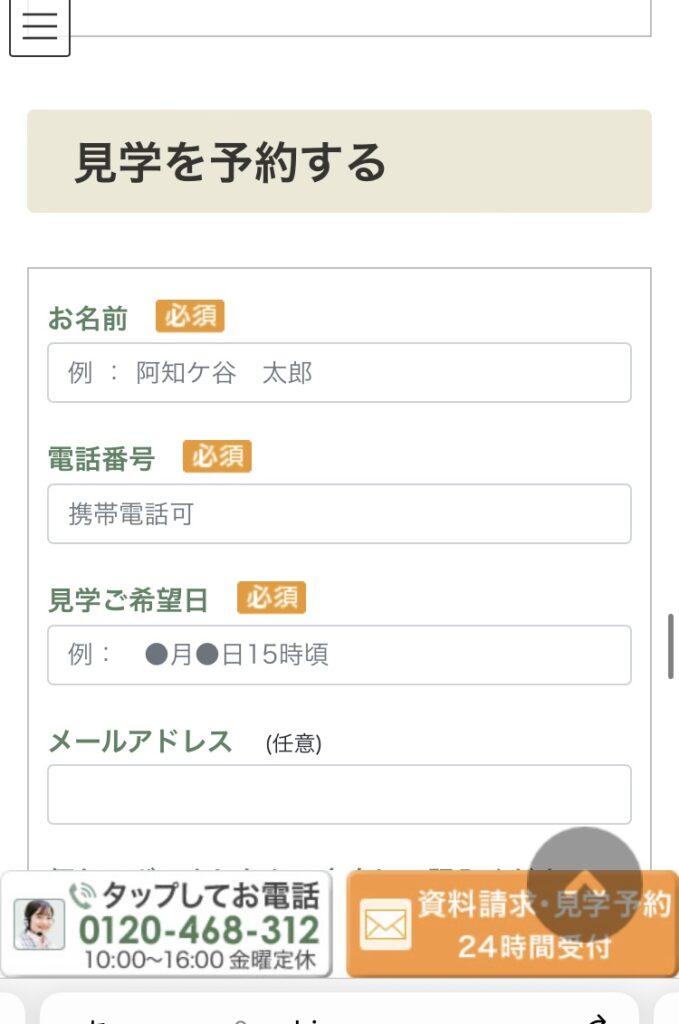Screen dimensions: 679x1024
Task: Click the 必須 badge beside お名前
Action: pos(190,316)
